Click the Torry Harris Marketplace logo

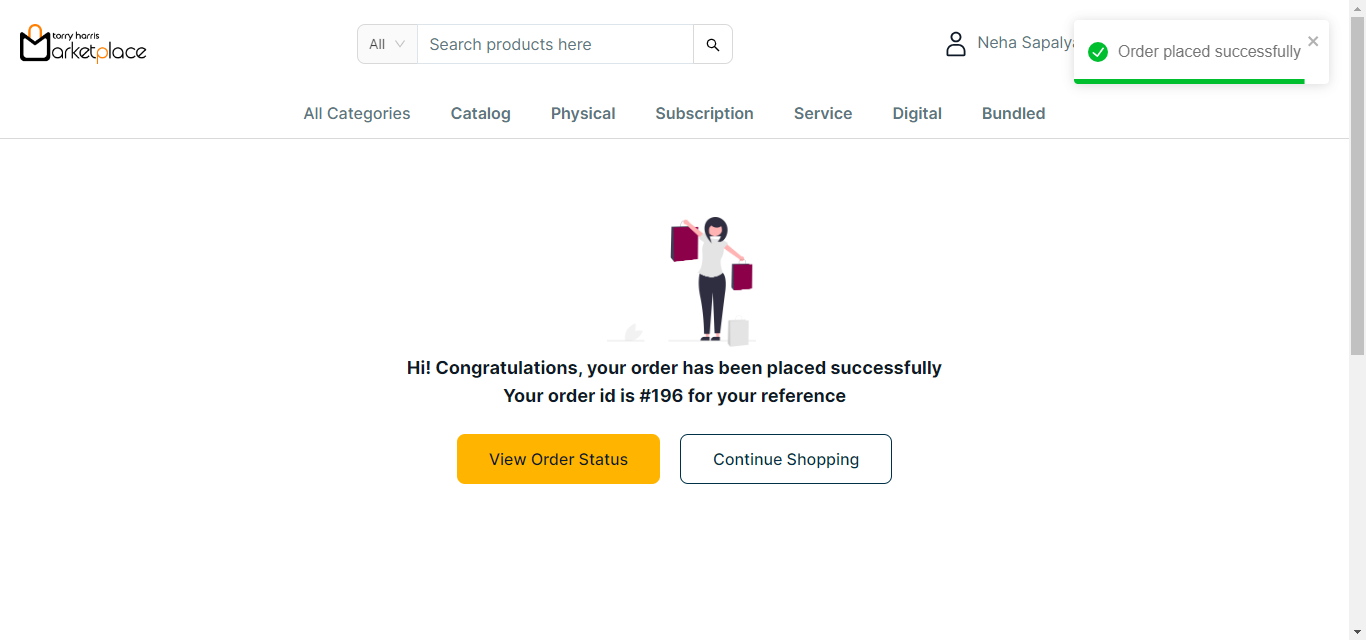[83, 44]
